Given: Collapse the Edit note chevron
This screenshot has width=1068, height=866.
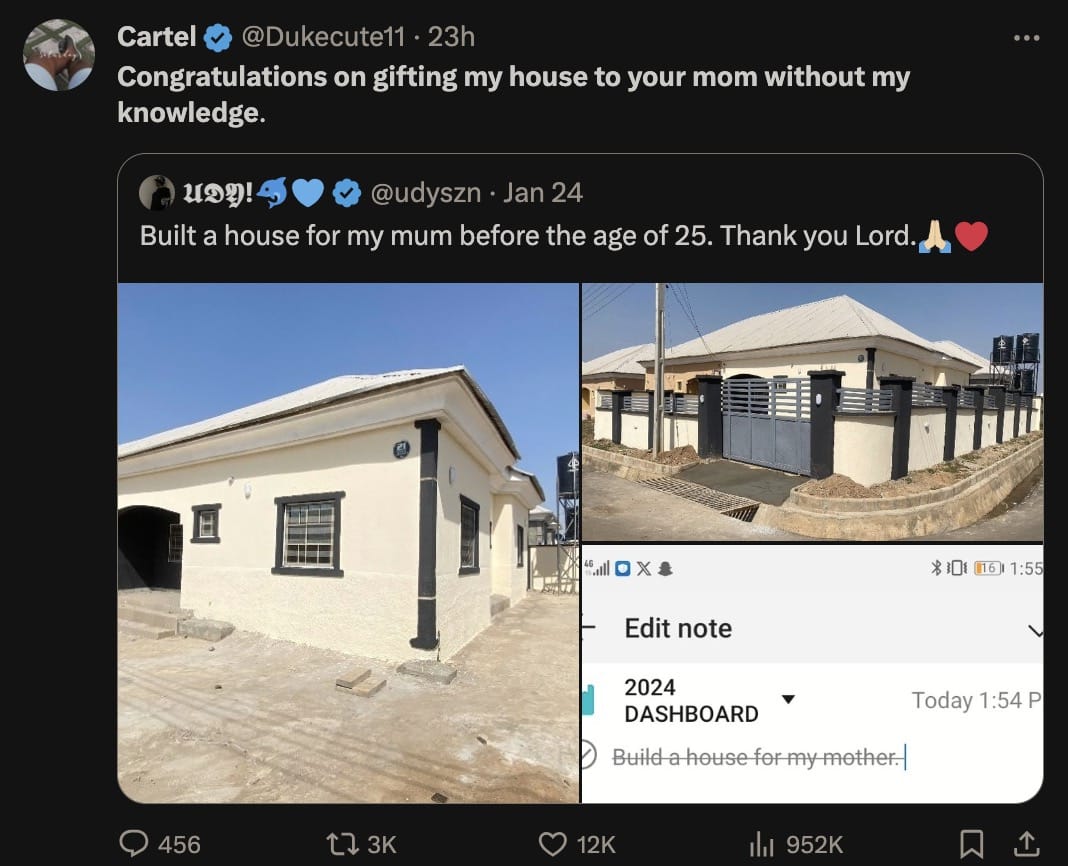Looking at the screenshot, I should pyautogui.click(x=1035, y=630).
